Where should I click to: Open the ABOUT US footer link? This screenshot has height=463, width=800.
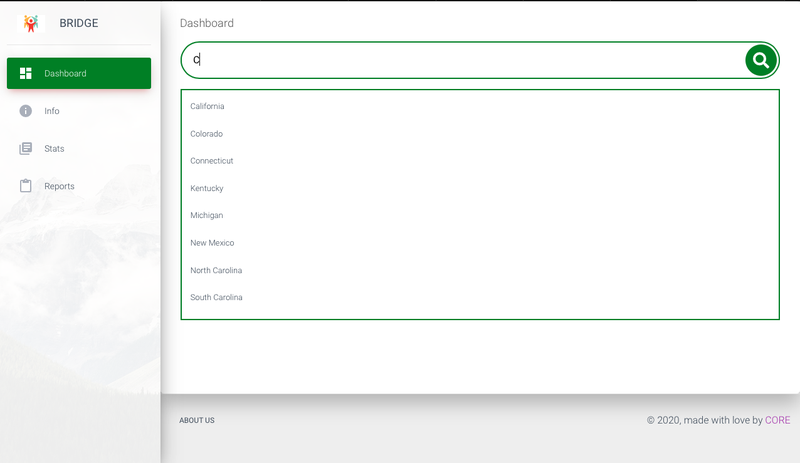coord(197,420)
